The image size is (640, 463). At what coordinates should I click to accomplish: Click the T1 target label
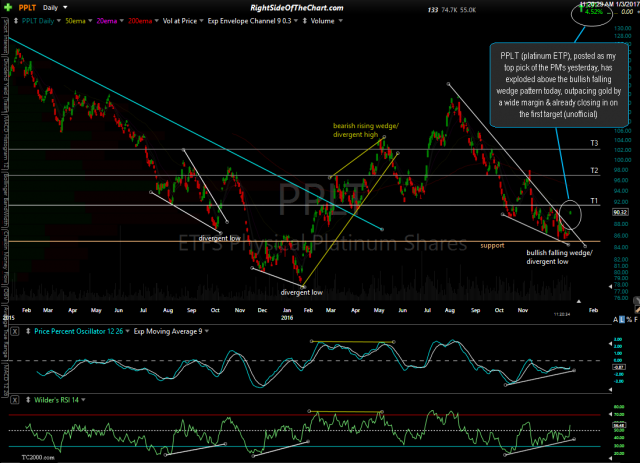tap(594, 200)
